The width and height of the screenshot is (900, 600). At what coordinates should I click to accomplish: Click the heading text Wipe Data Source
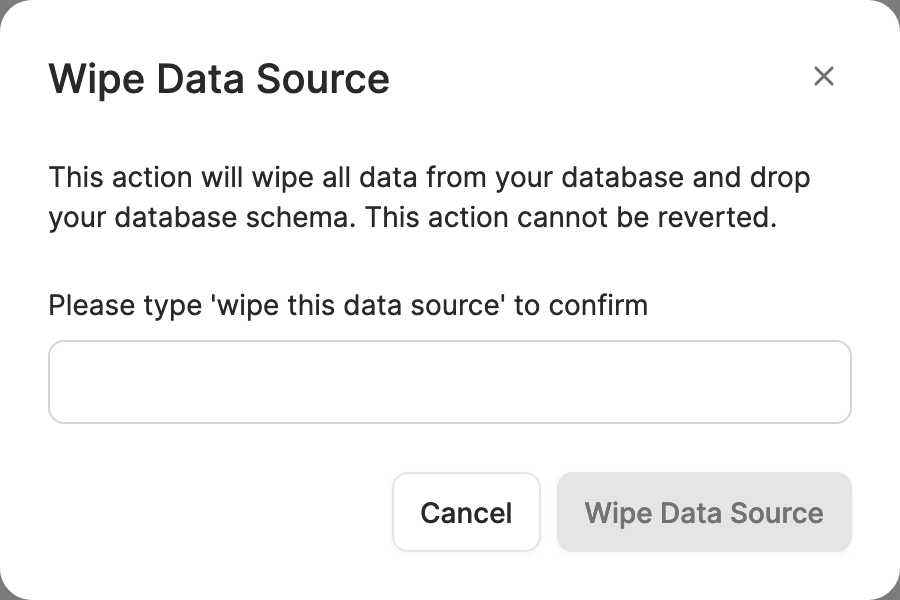(219, 78)
